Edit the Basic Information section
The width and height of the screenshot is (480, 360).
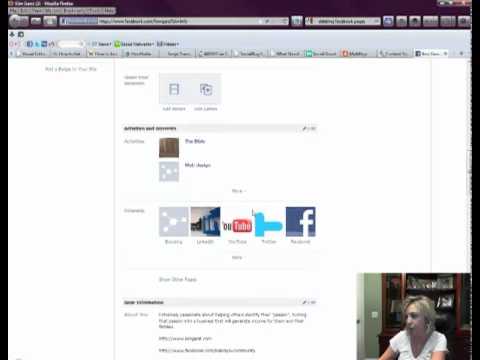pos(309,302)
